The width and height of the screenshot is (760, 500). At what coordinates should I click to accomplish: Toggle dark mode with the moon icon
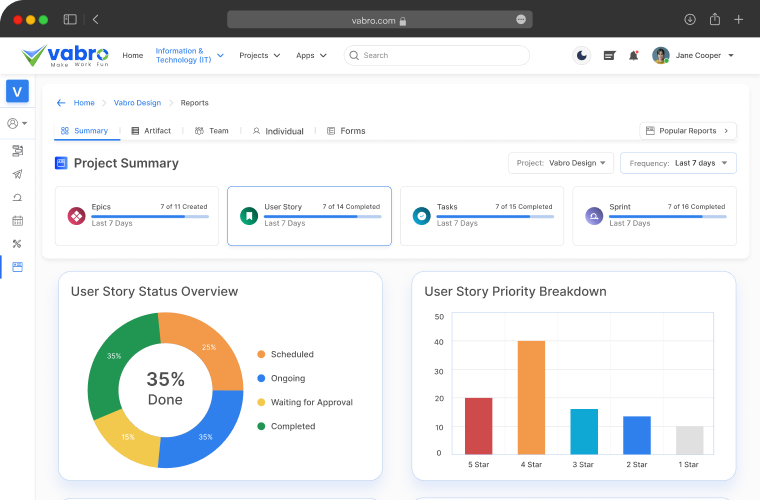point(582,55)
